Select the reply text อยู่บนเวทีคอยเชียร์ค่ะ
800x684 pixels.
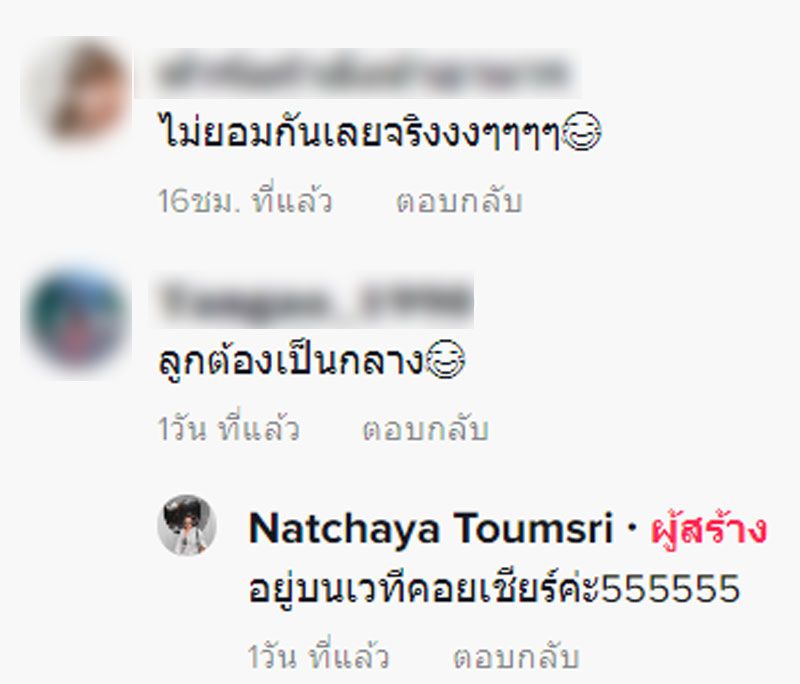tap(424, 589)
